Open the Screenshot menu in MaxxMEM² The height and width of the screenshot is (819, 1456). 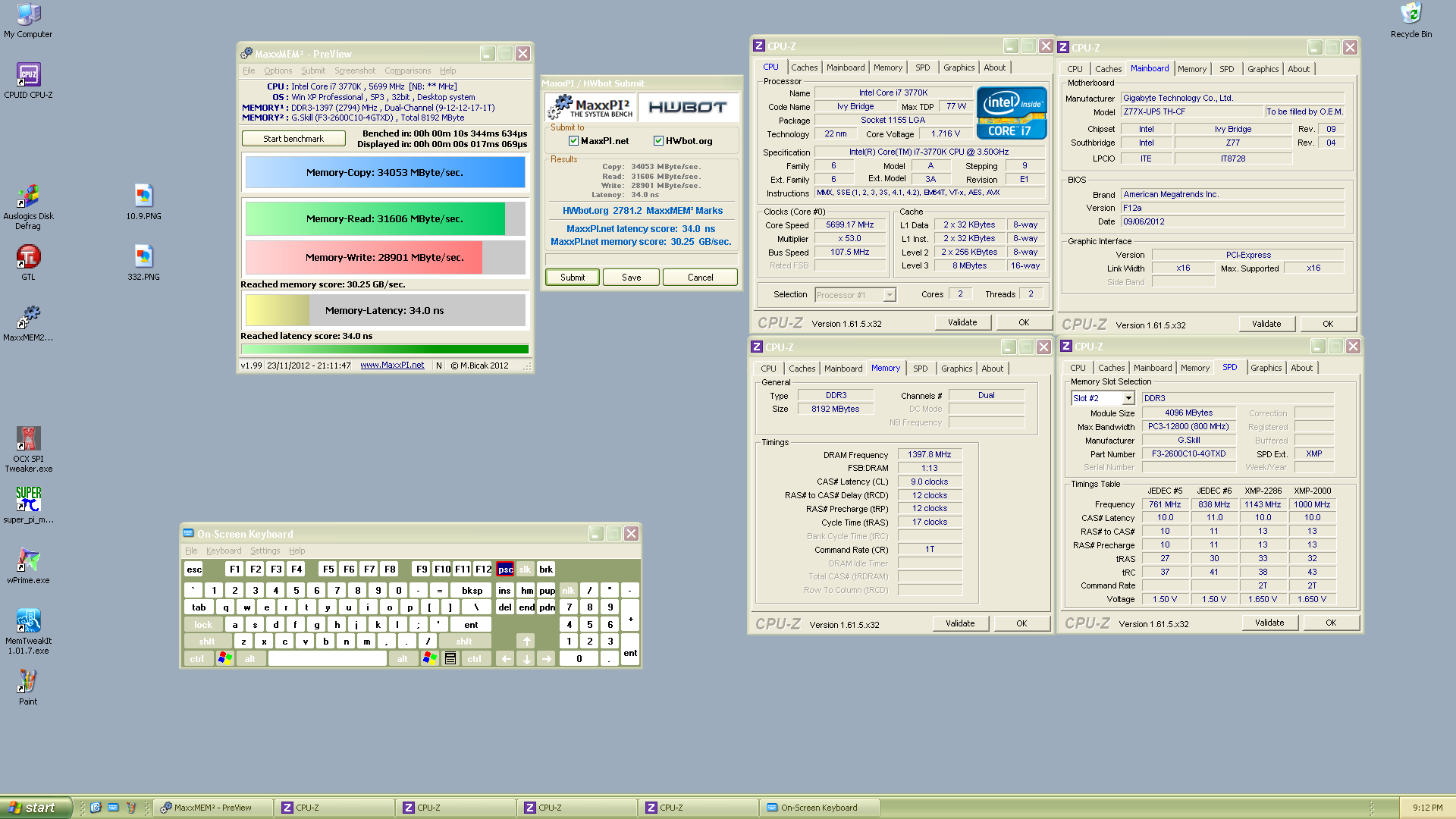(x=355, y=71)
